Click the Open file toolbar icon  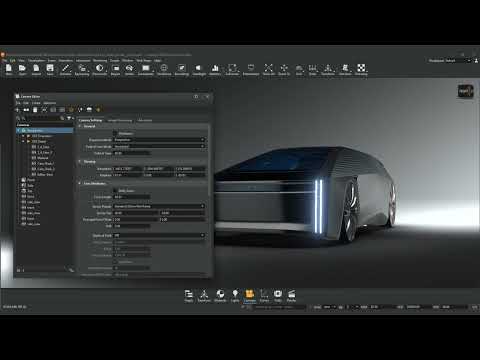coord(22,69)
